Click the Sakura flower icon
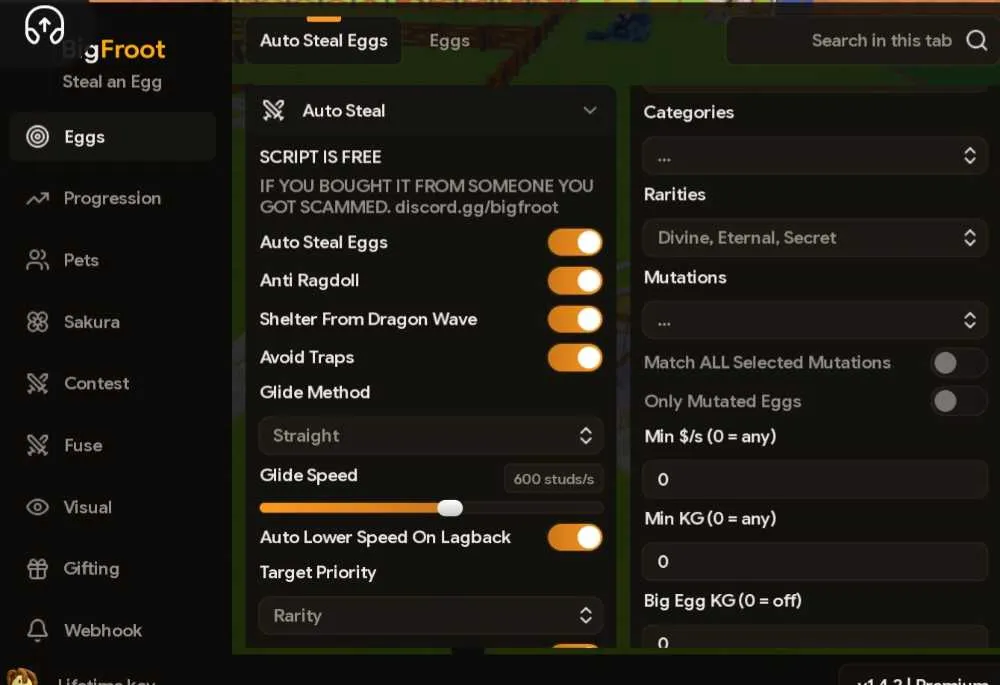Viewport: 1000px width, 685px height. tap(38, 322)
